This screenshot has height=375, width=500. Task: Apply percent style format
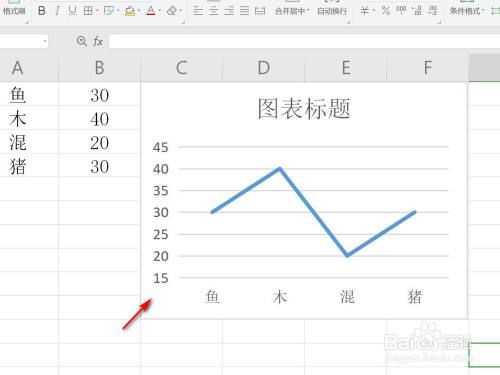tap(386, 11)
